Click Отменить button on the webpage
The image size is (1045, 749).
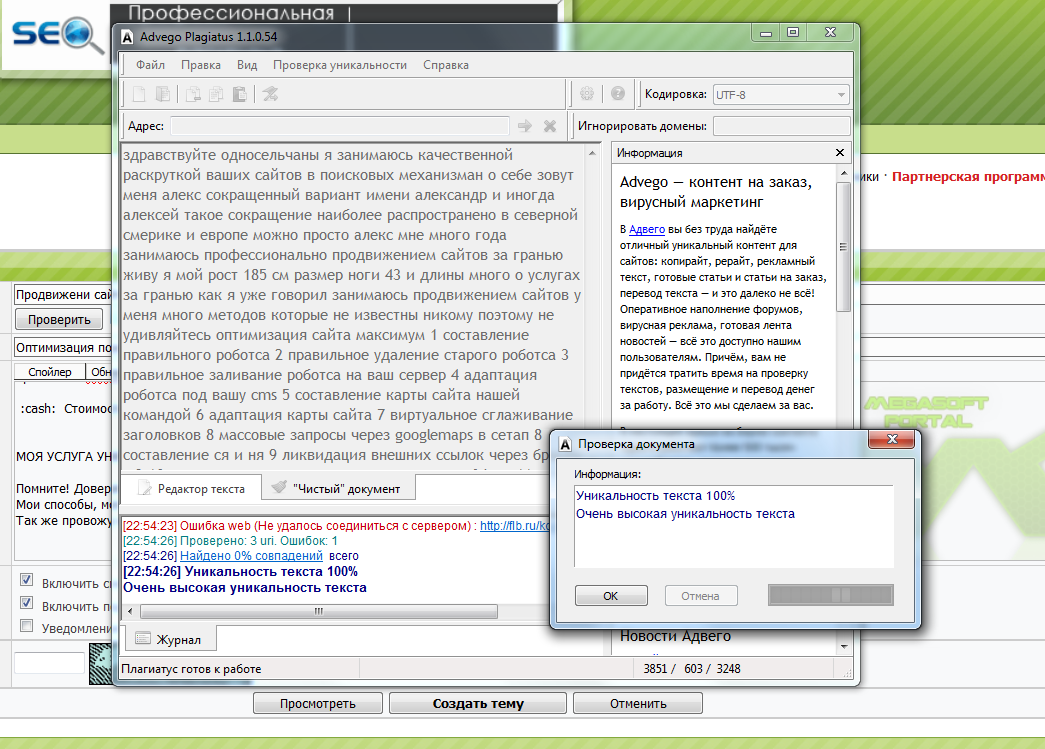637,703
